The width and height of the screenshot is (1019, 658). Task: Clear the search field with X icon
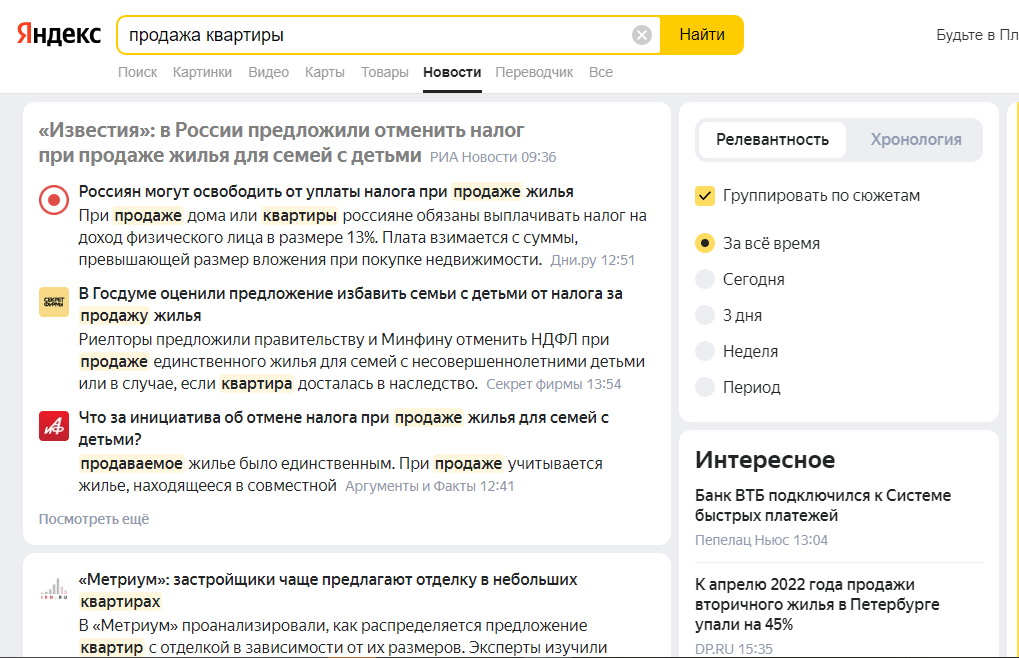pos(642,35)
